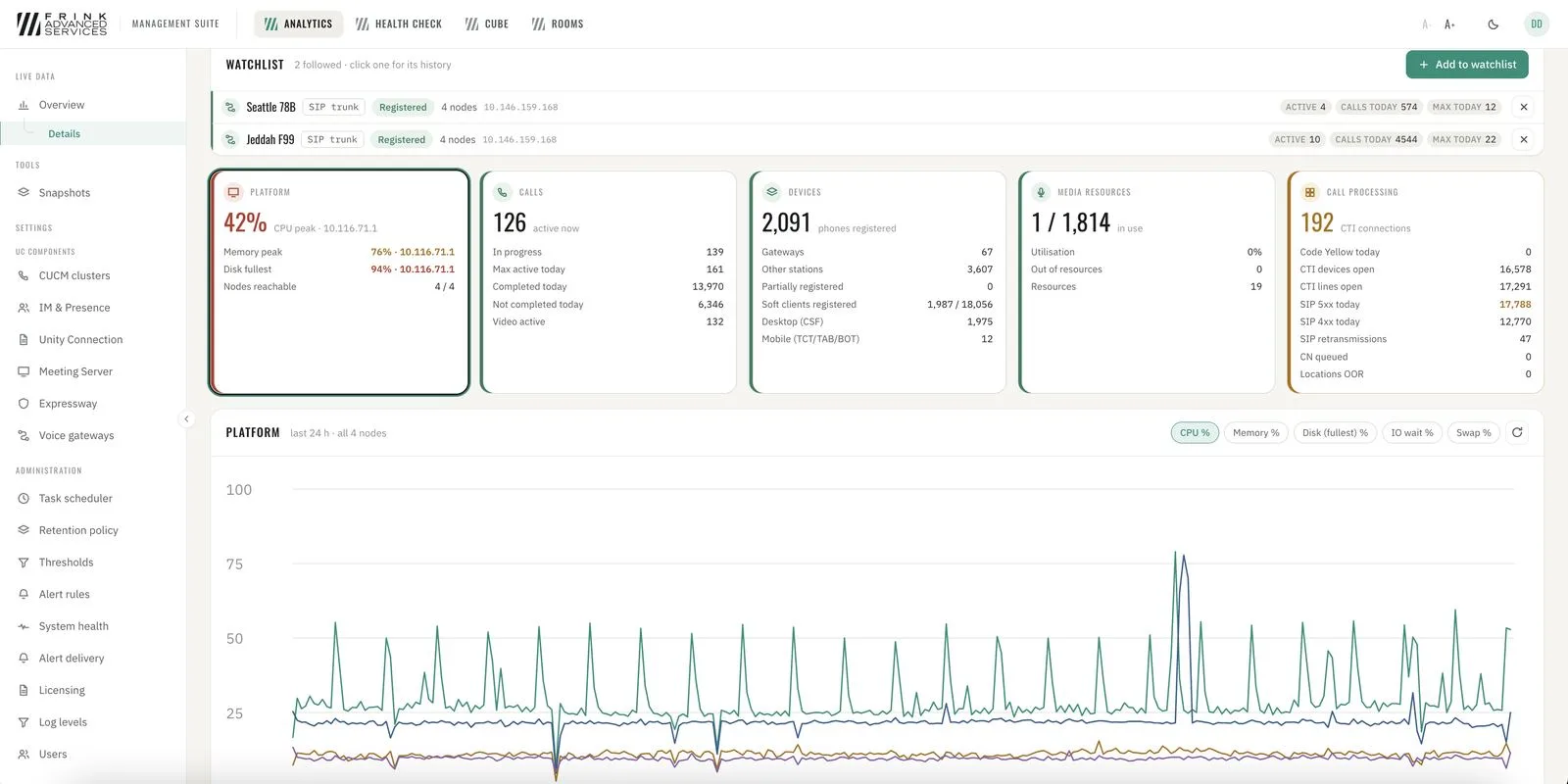Click the Platform card monitor icon
The image size is (1568, 784).
click(x=233, y=192)
